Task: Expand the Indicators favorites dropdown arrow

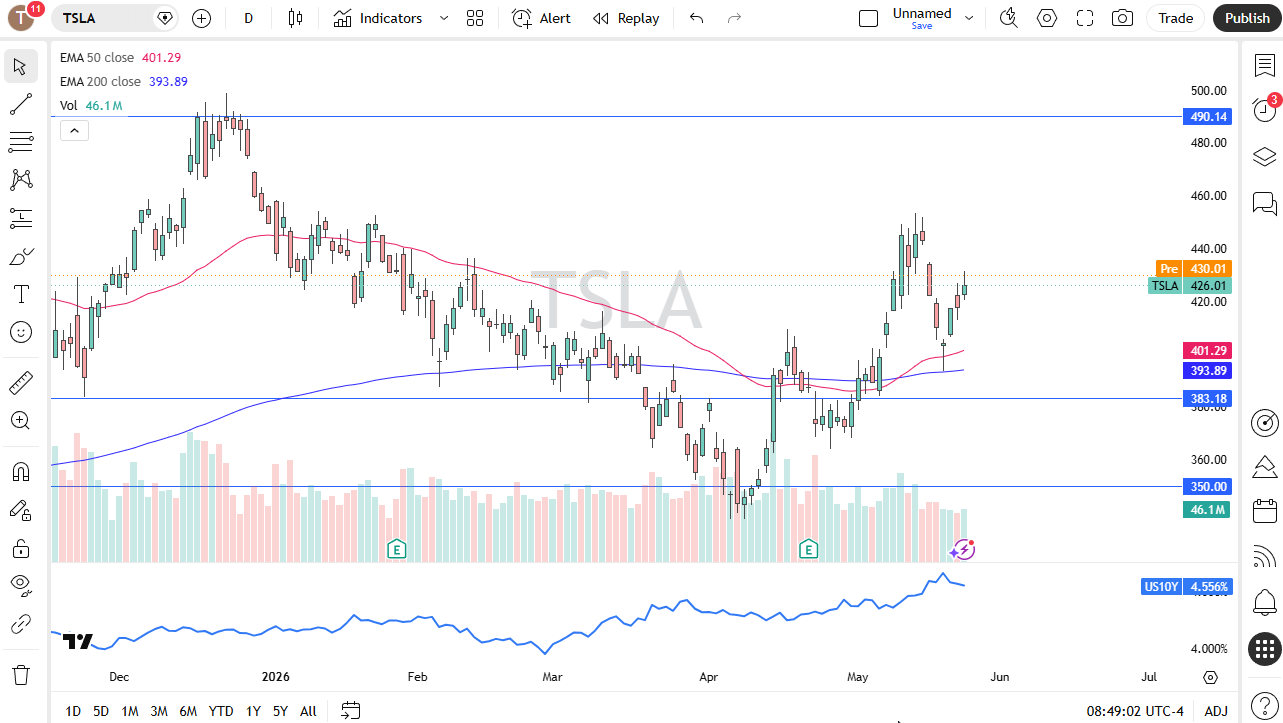Action: [x=444, y=18]
